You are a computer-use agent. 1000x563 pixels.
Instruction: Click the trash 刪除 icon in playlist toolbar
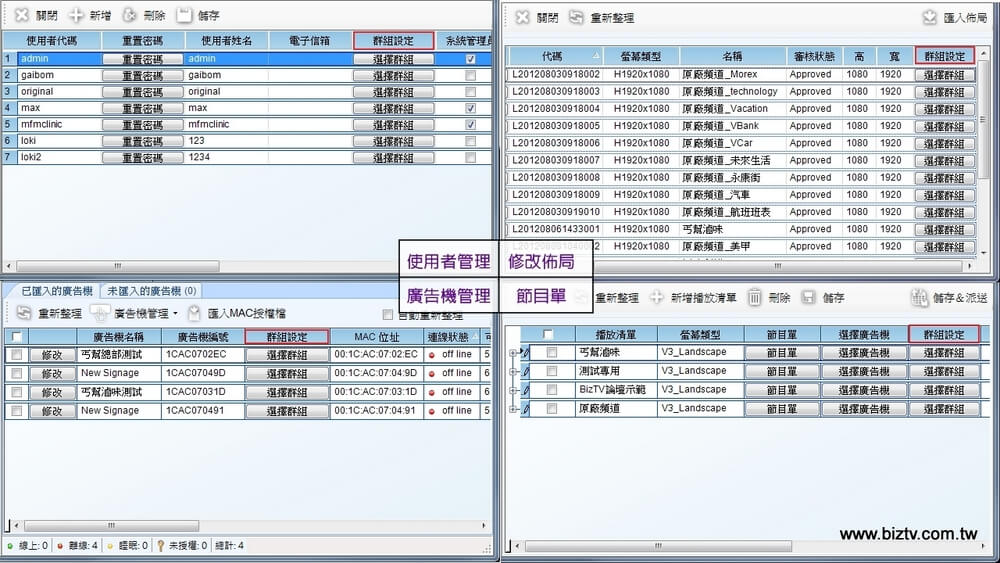pos(755,297)
